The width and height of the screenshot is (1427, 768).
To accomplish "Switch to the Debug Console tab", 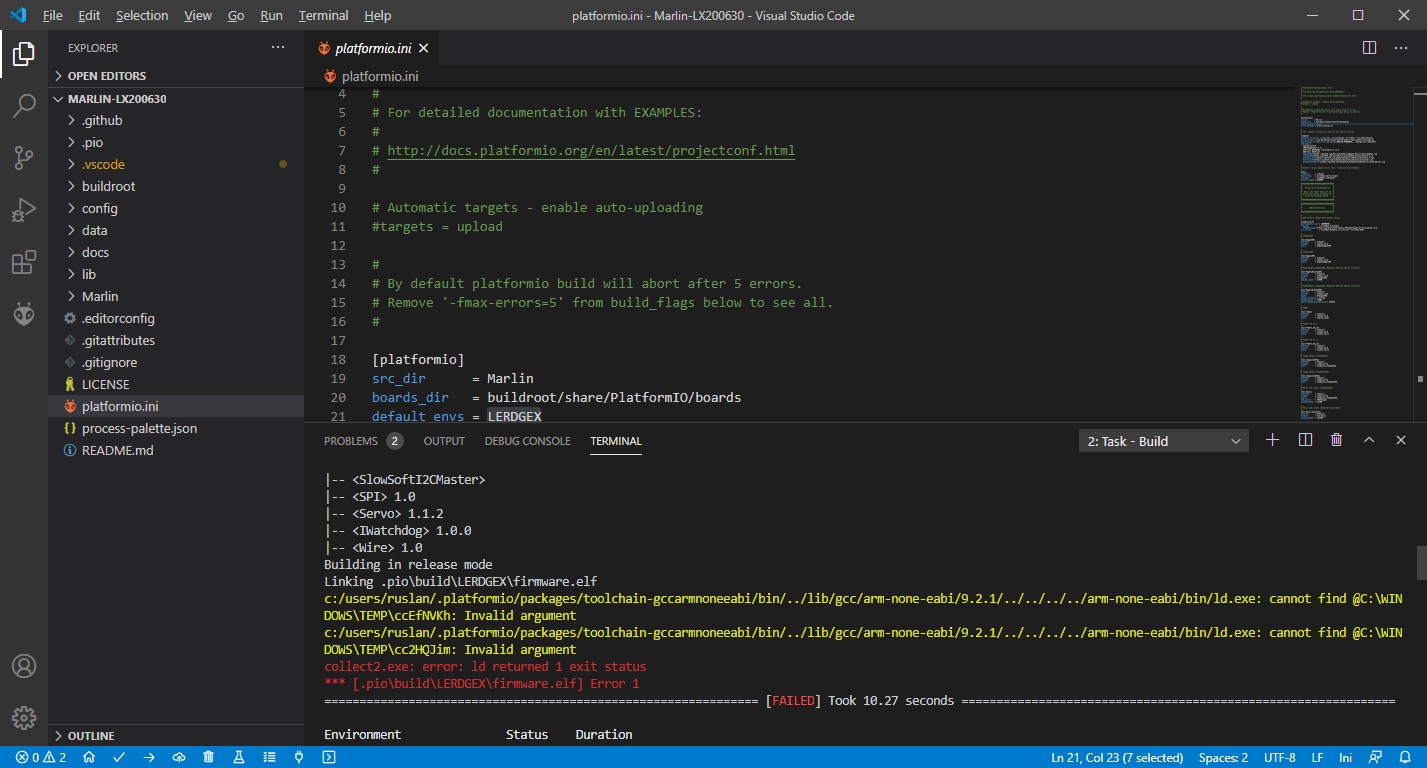I will pyautogui.click(x=528, y=441).
